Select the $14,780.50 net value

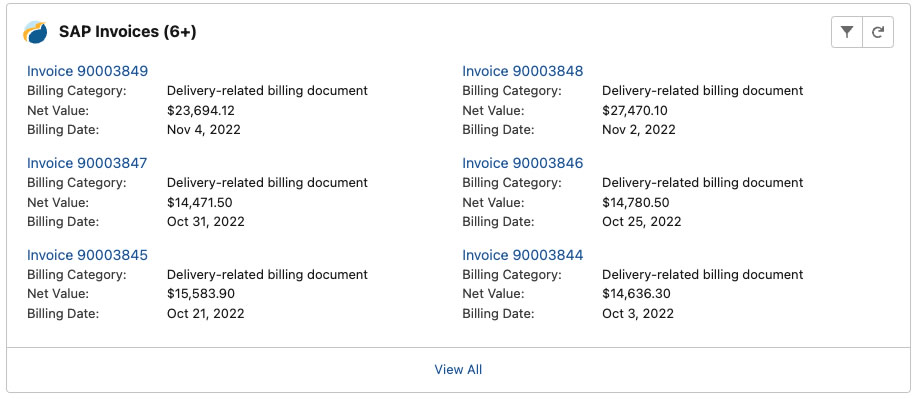pos(636,203)
